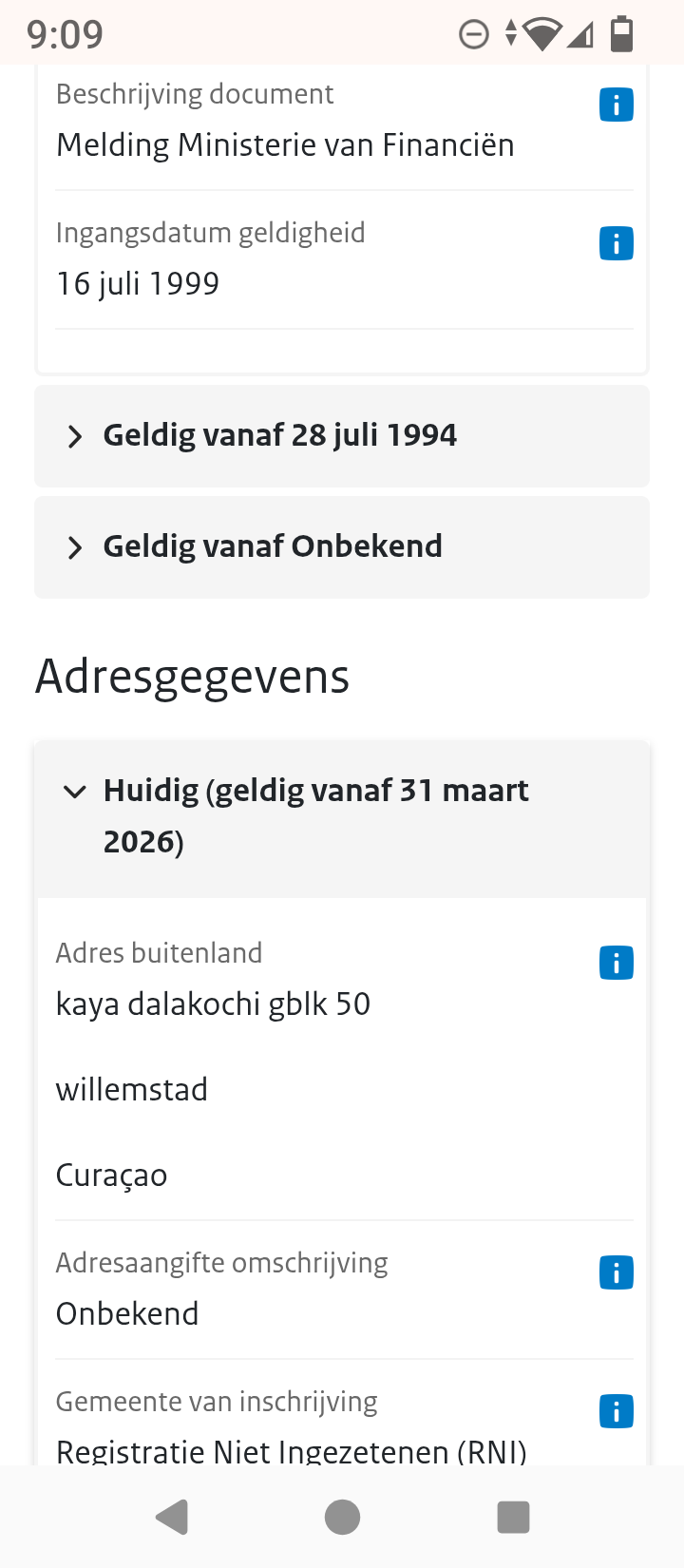Tap do-not-disturb icon in status bar
684x1568 pixels.
[473, 34]
